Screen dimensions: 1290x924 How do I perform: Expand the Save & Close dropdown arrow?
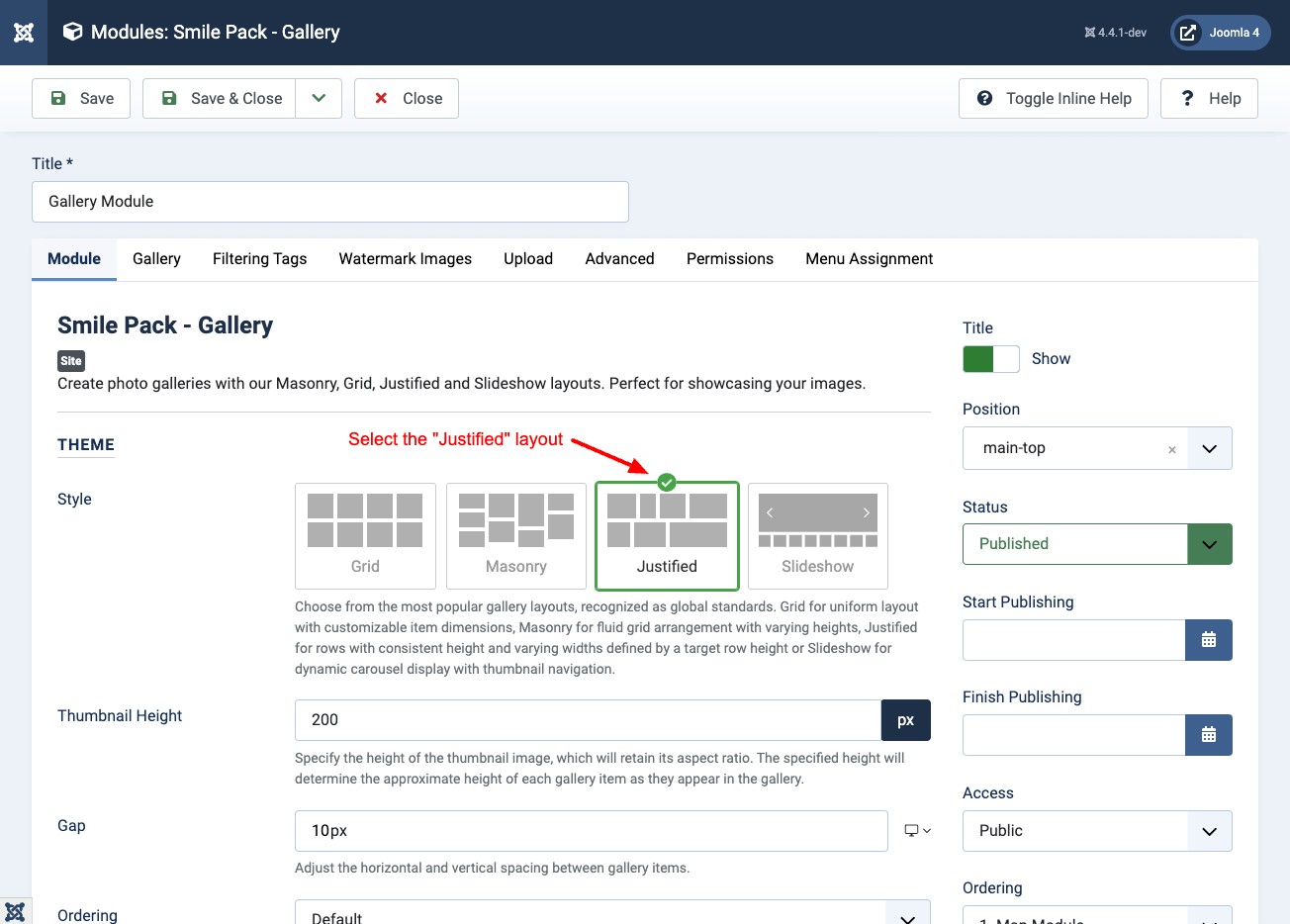click(319, 98)
